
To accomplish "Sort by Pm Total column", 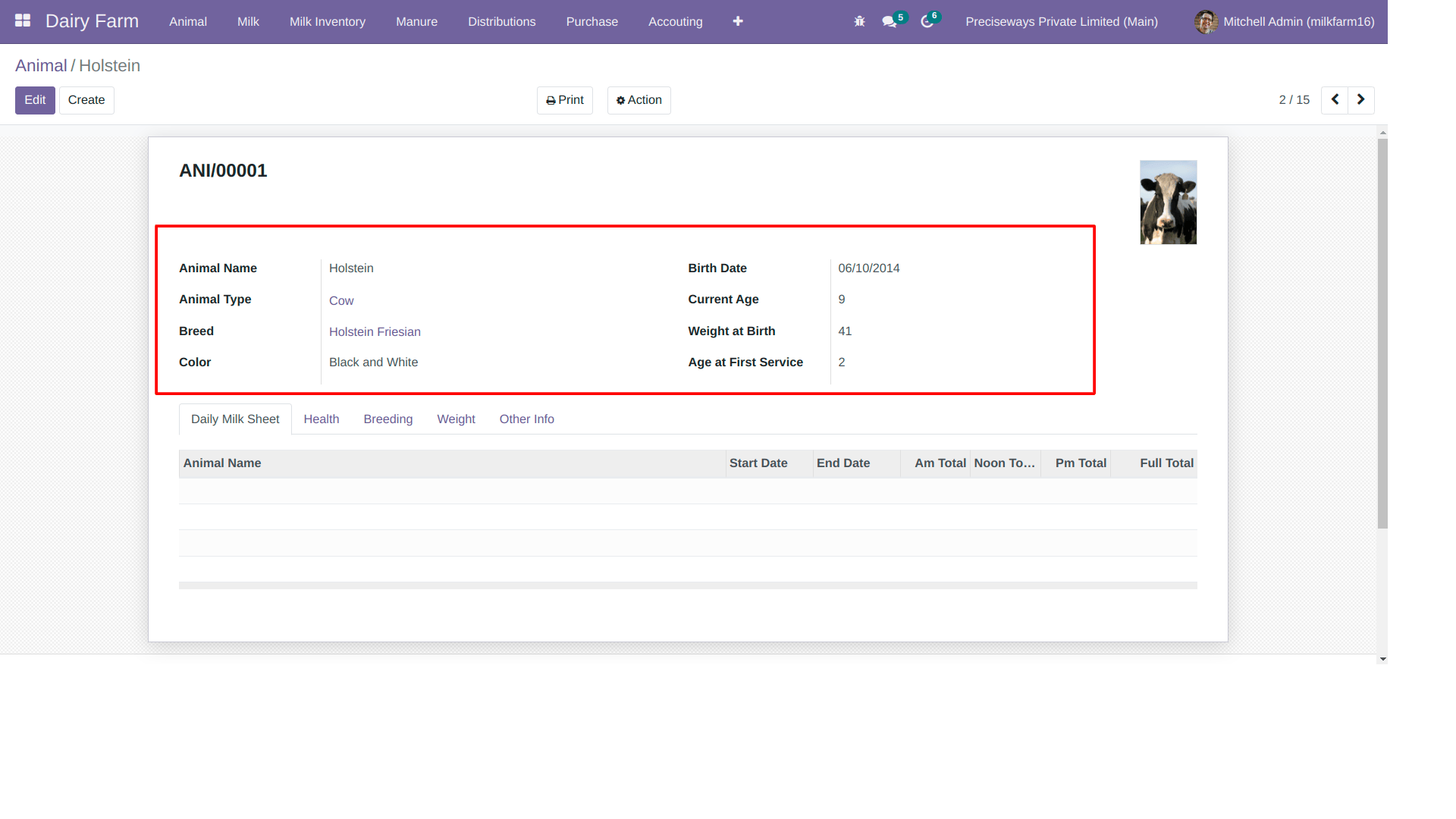I will click(x=1076, y=463).
